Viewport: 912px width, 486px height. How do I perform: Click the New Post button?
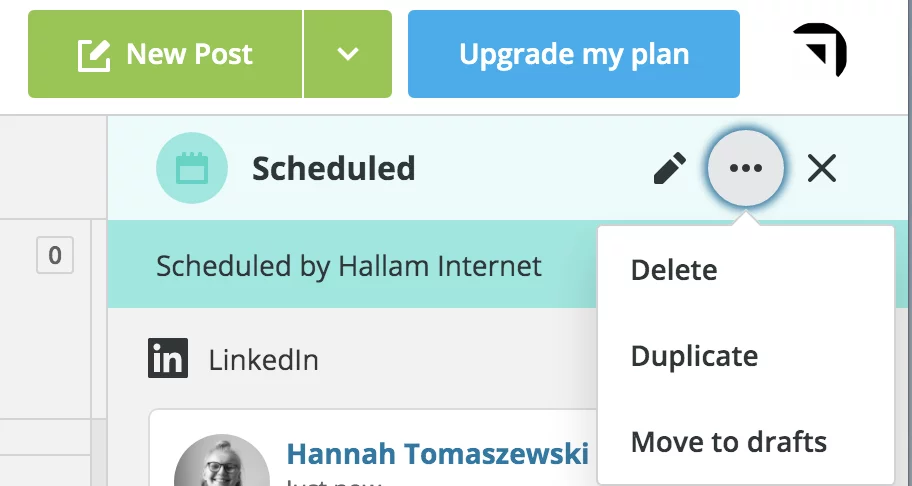click(x=166, y=54)
